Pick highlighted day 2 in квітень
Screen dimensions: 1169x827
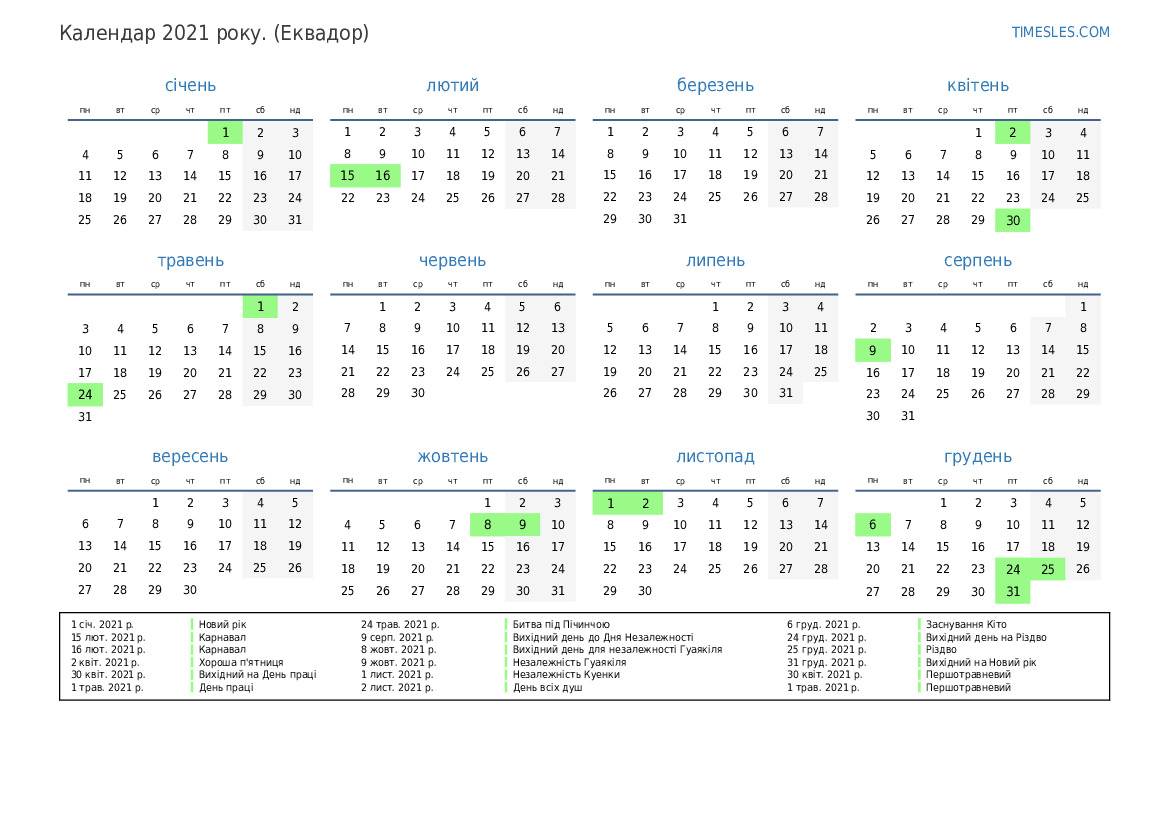(1012, 132)
